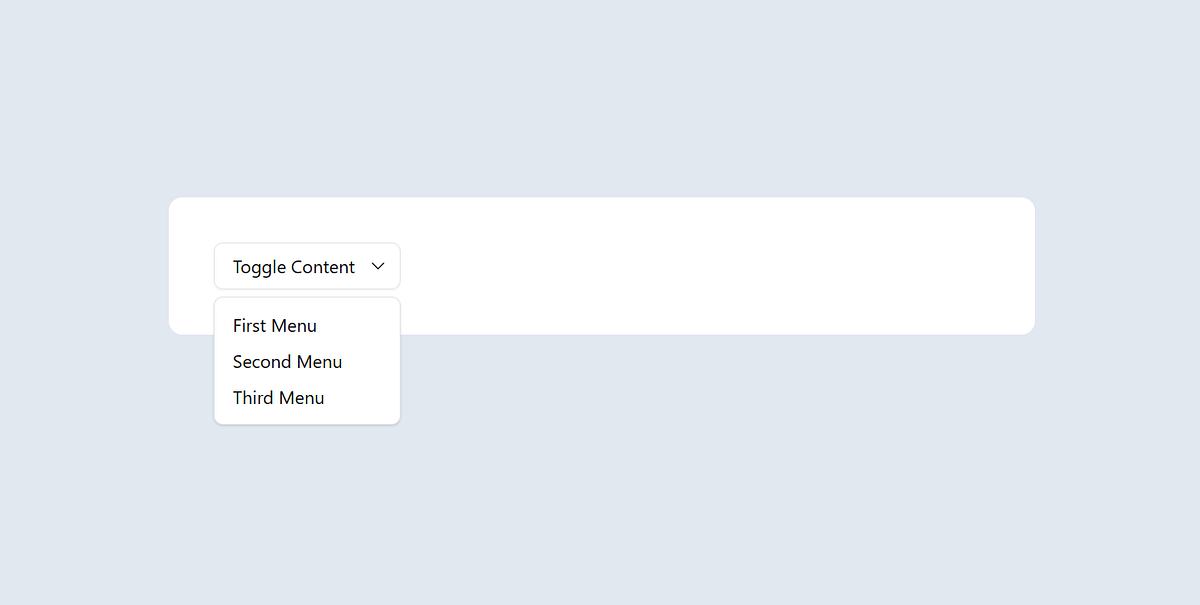Open the Toggle Content dropdown
The image size is (1200, 605).
(306, 266)
